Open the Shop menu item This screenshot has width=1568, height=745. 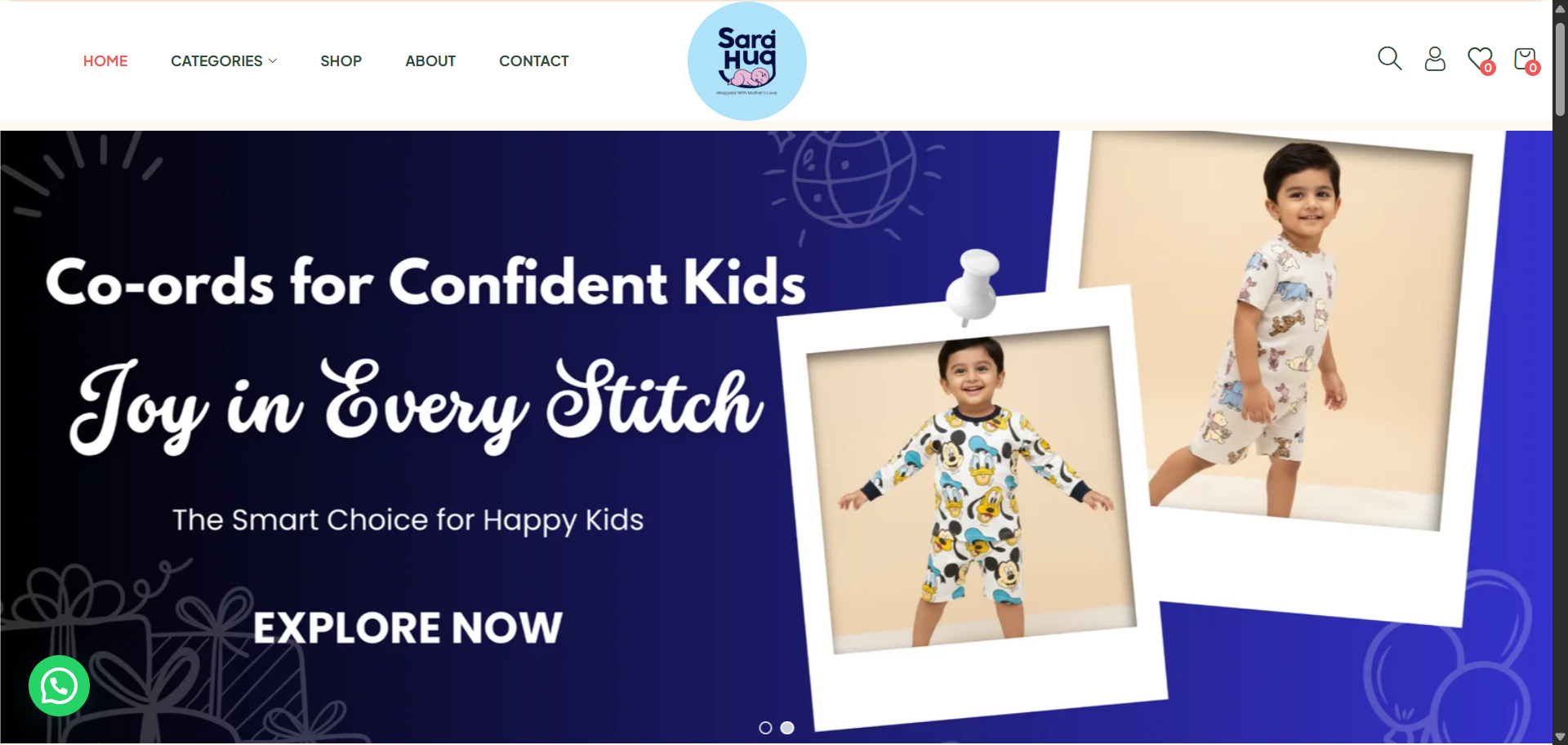(341, 61)
